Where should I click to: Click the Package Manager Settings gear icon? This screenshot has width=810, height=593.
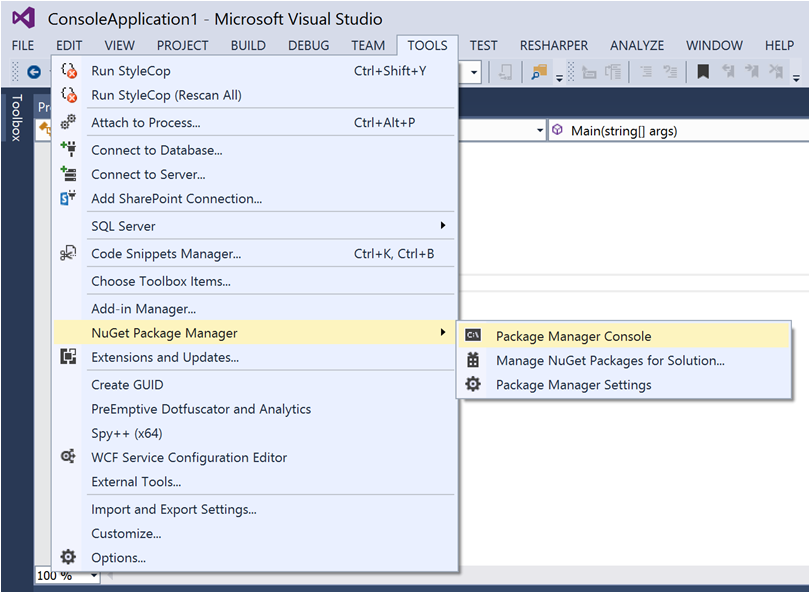[x=474, y=384]
